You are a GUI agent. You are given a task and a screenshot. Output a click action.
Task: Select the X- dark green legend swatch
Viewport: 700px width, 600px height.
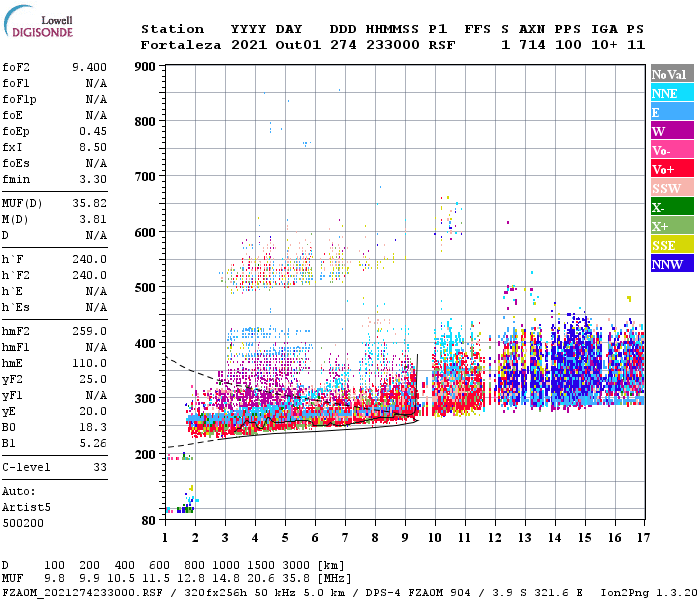click(672, 207)
